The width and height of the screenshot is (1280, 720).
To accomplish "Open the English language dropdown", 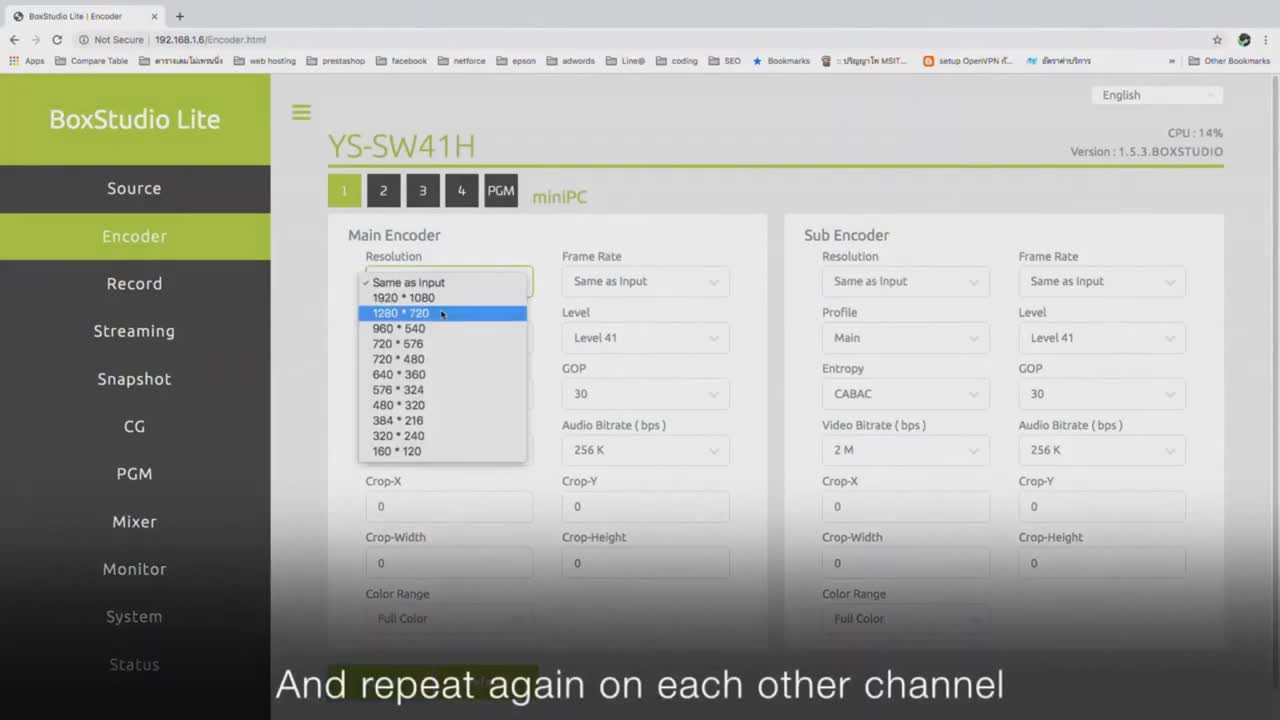I will tap(1157, 95).
